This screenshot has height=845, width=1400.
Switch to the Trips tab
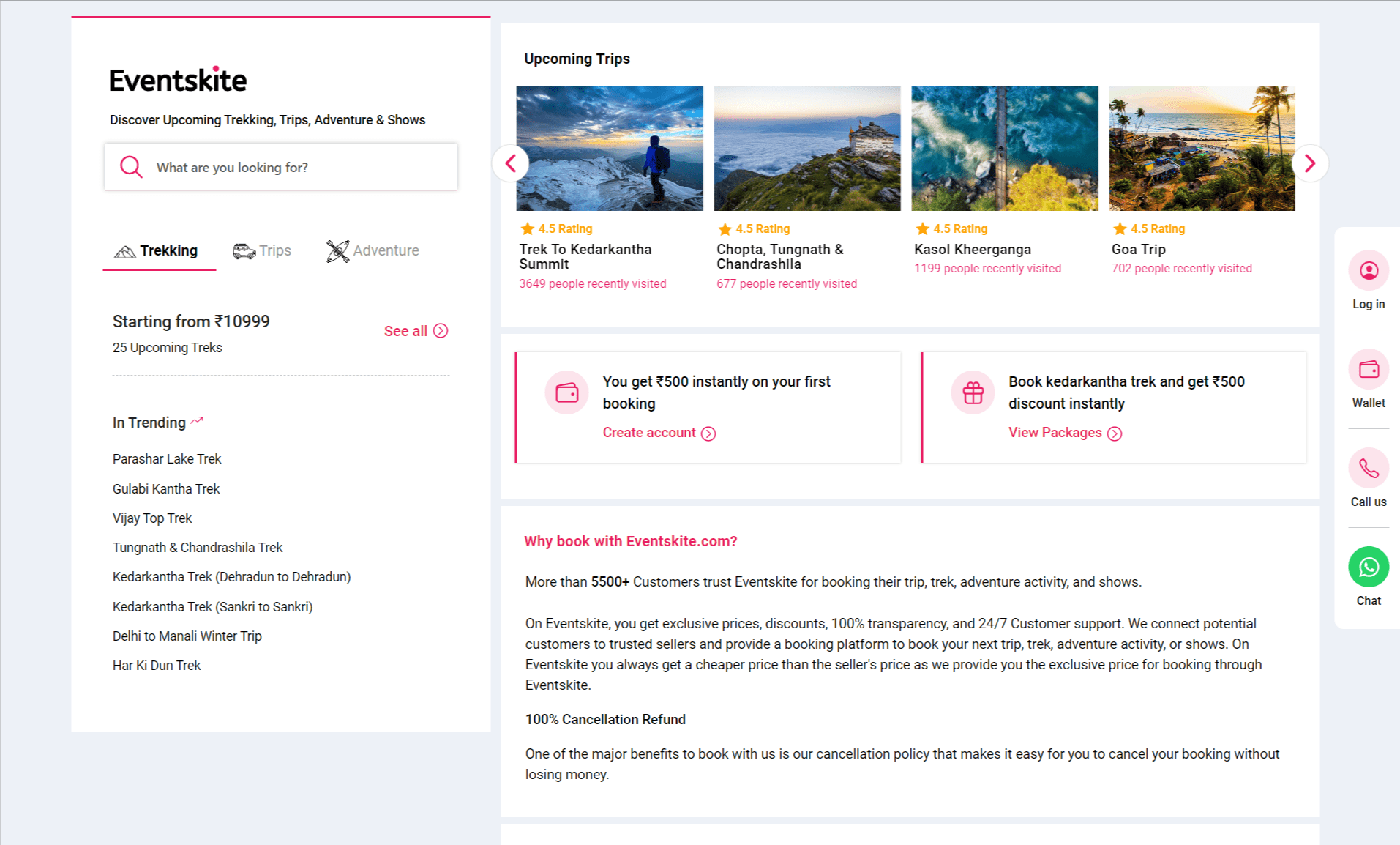(262, 251)
